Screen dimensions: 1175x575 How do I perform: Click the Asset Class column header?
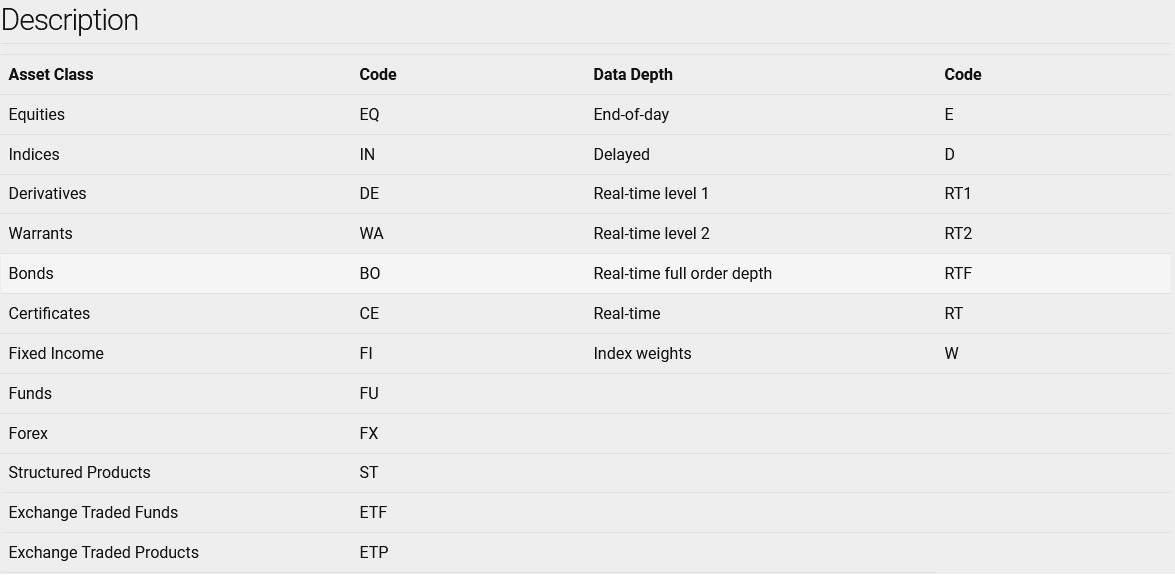(x=51, y=74)
